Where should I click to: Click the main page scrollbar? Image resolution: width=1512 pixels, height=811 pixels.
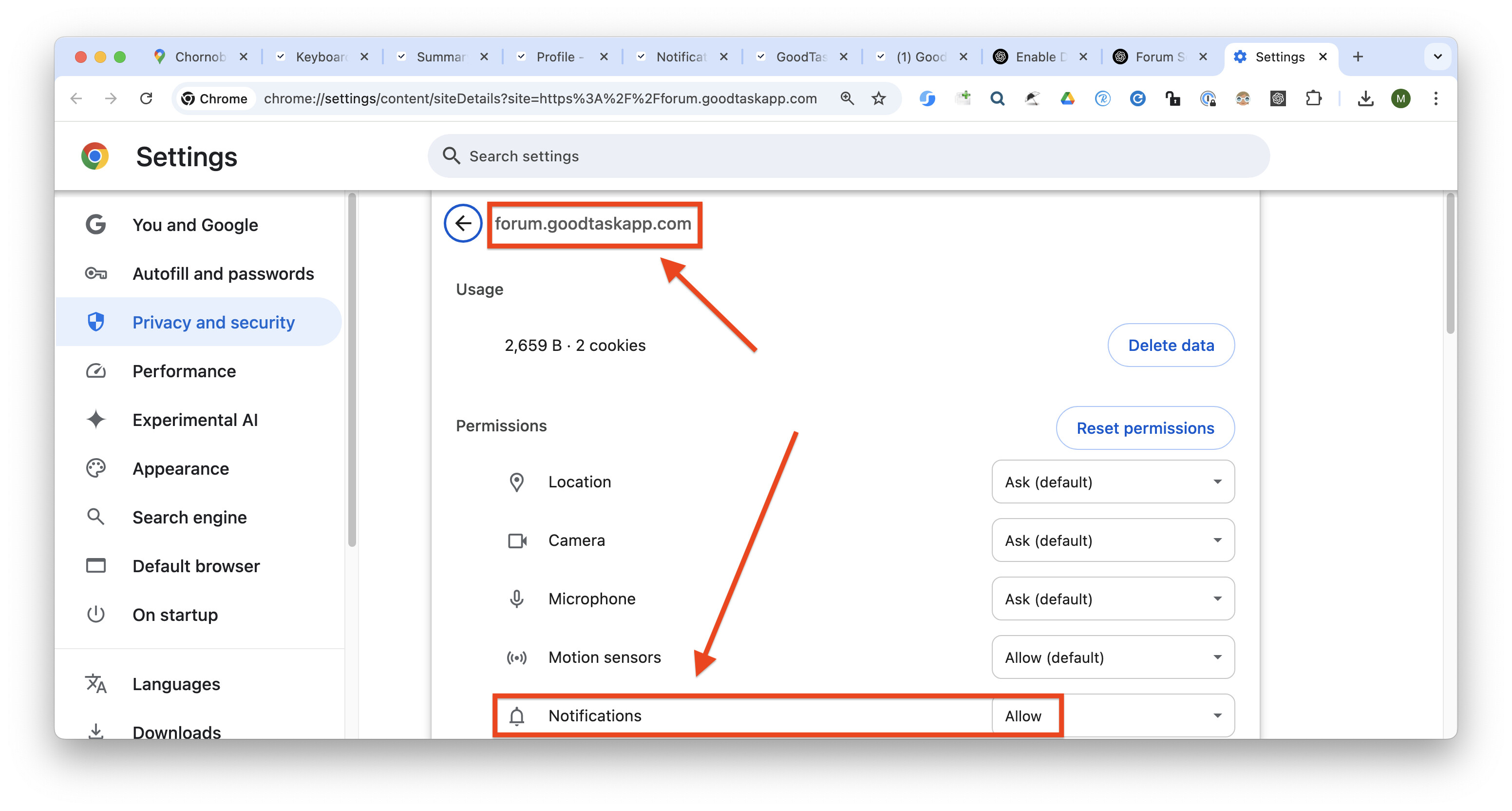pyautogui.click(x=1450, y=264)
